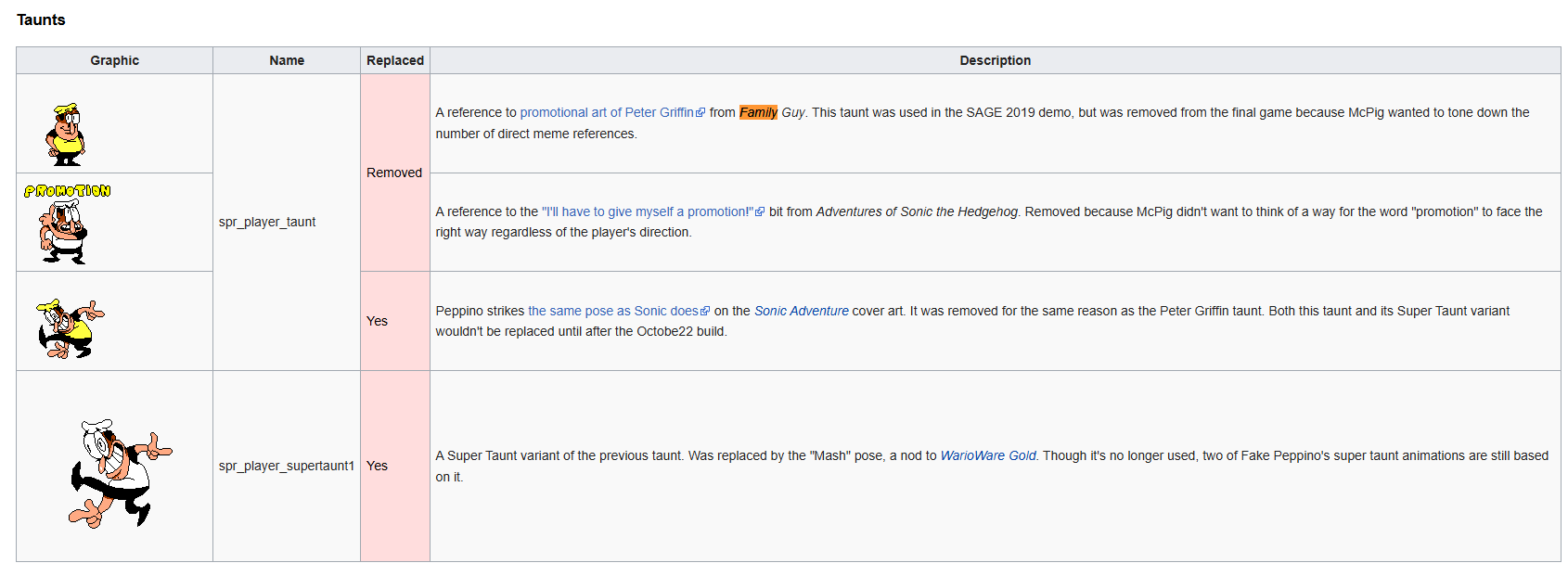
Task: Click Yes cell in spr_player_supertaunt1 row
Action: tap(395, 466)
